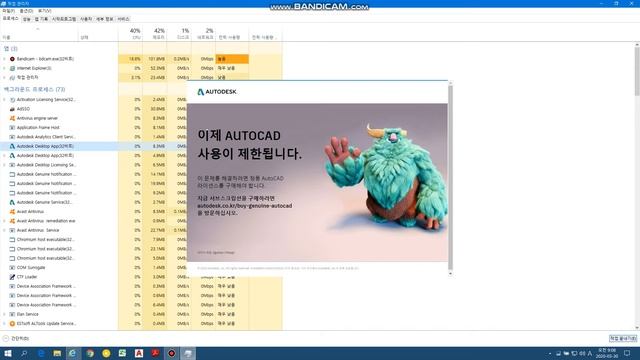Open taskbar search magnifier
This screenshot has width=640, height=360.
24,353
